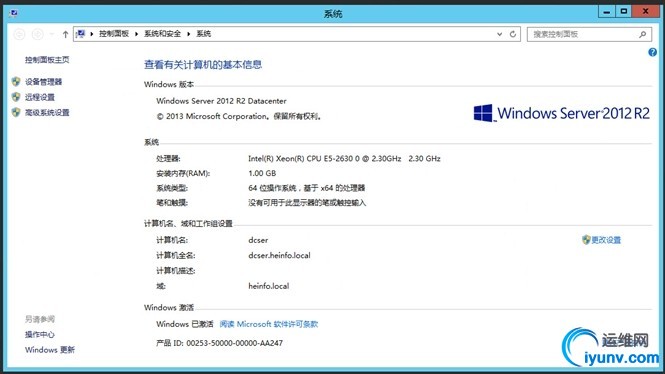
Task: Select 控制面板 breadcrumb in address bar
Action: pos(114,34)
